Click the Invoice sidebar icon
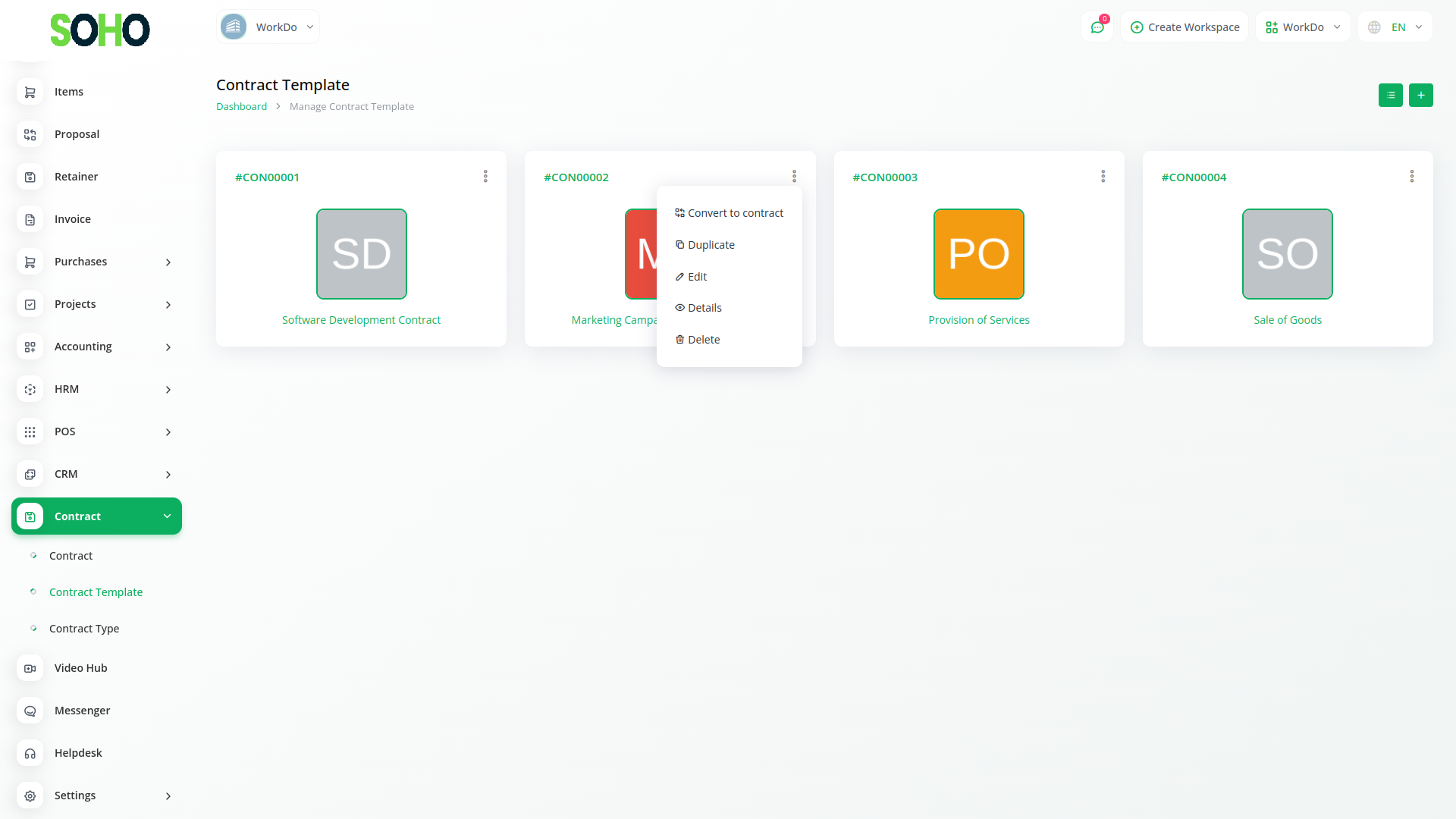This screenshot has height=819, width=1456. (x=30, y=219)
